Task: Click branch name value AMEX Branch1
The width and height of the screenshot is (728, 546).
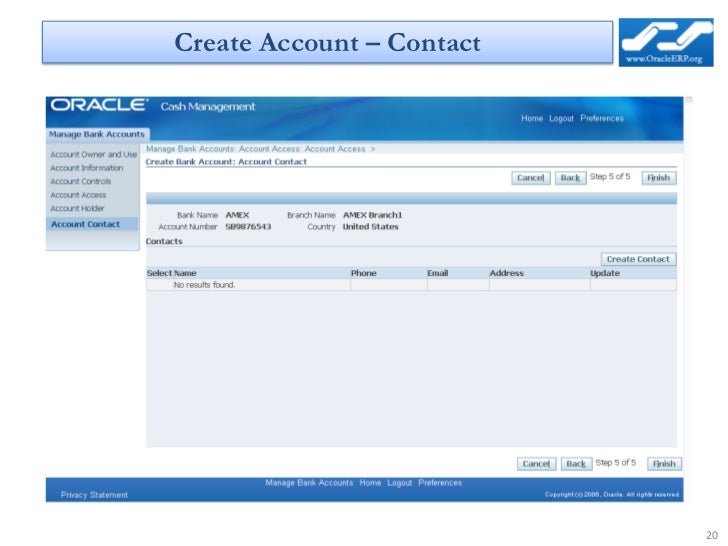Action: pos(373,215)
